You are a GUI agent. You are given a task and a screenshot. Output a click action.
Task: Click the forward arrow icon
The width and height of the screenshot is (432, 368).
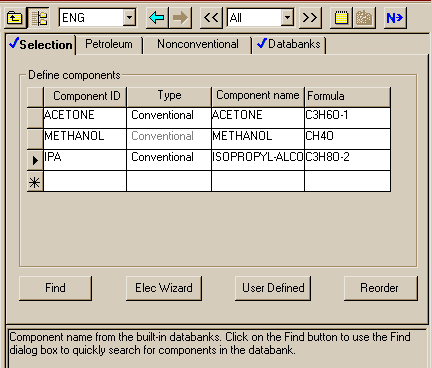tap(180, 18)
